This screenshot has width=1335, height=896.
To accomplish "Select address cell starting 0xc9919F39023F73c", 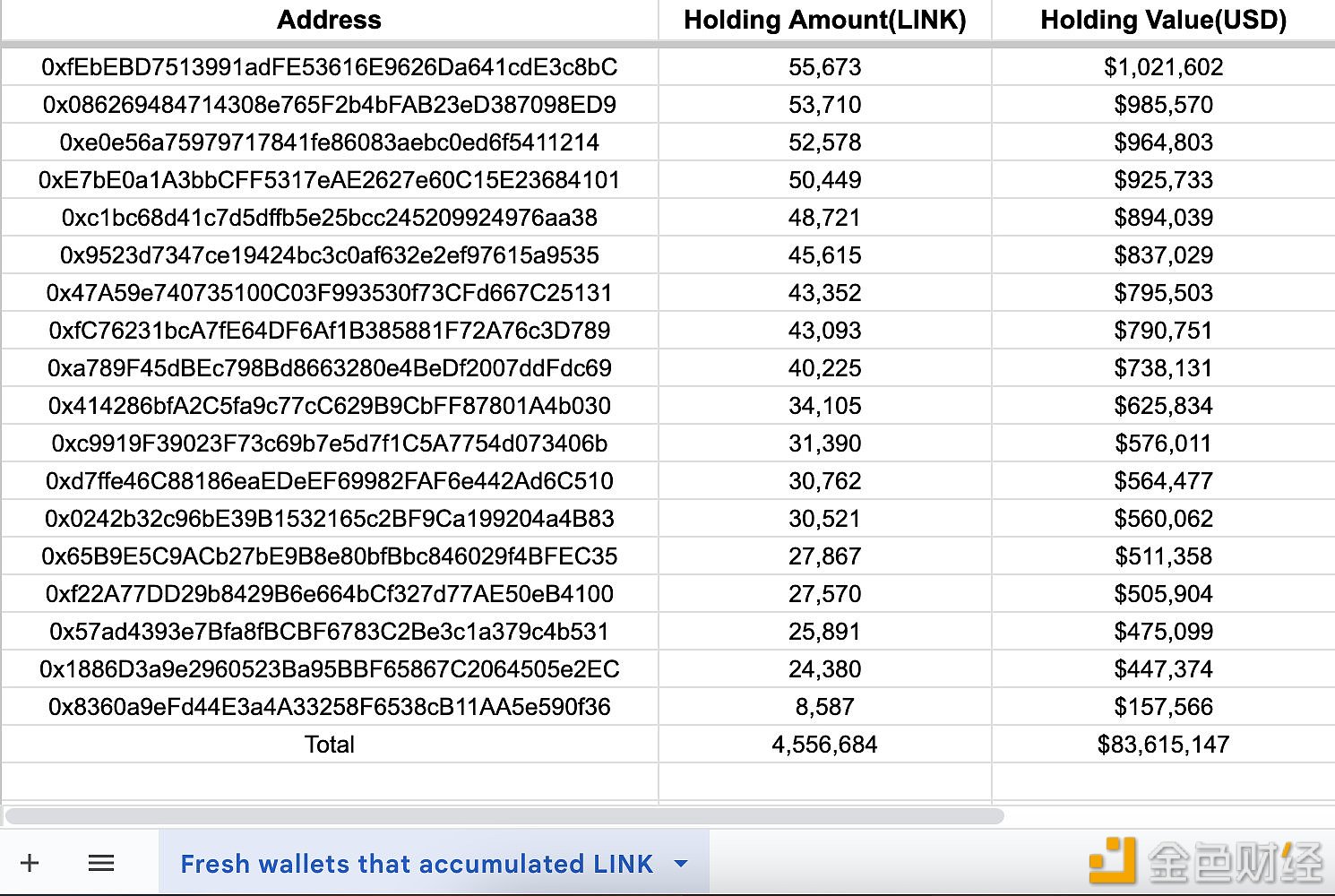I will click(329, 444).
